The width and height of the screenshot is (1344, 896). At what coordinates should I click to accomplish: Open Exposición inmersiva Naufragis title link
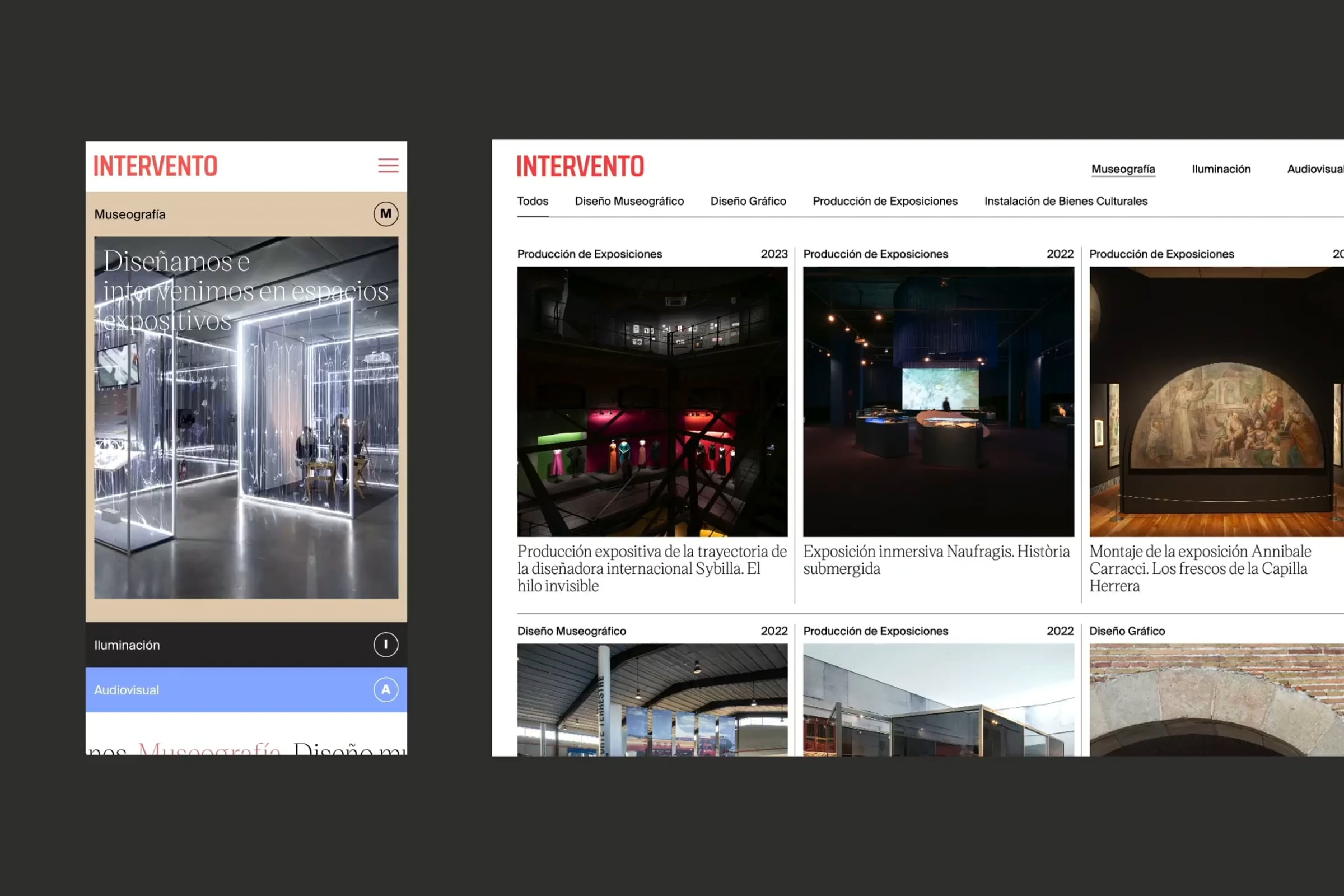click(x=936, y=559)
